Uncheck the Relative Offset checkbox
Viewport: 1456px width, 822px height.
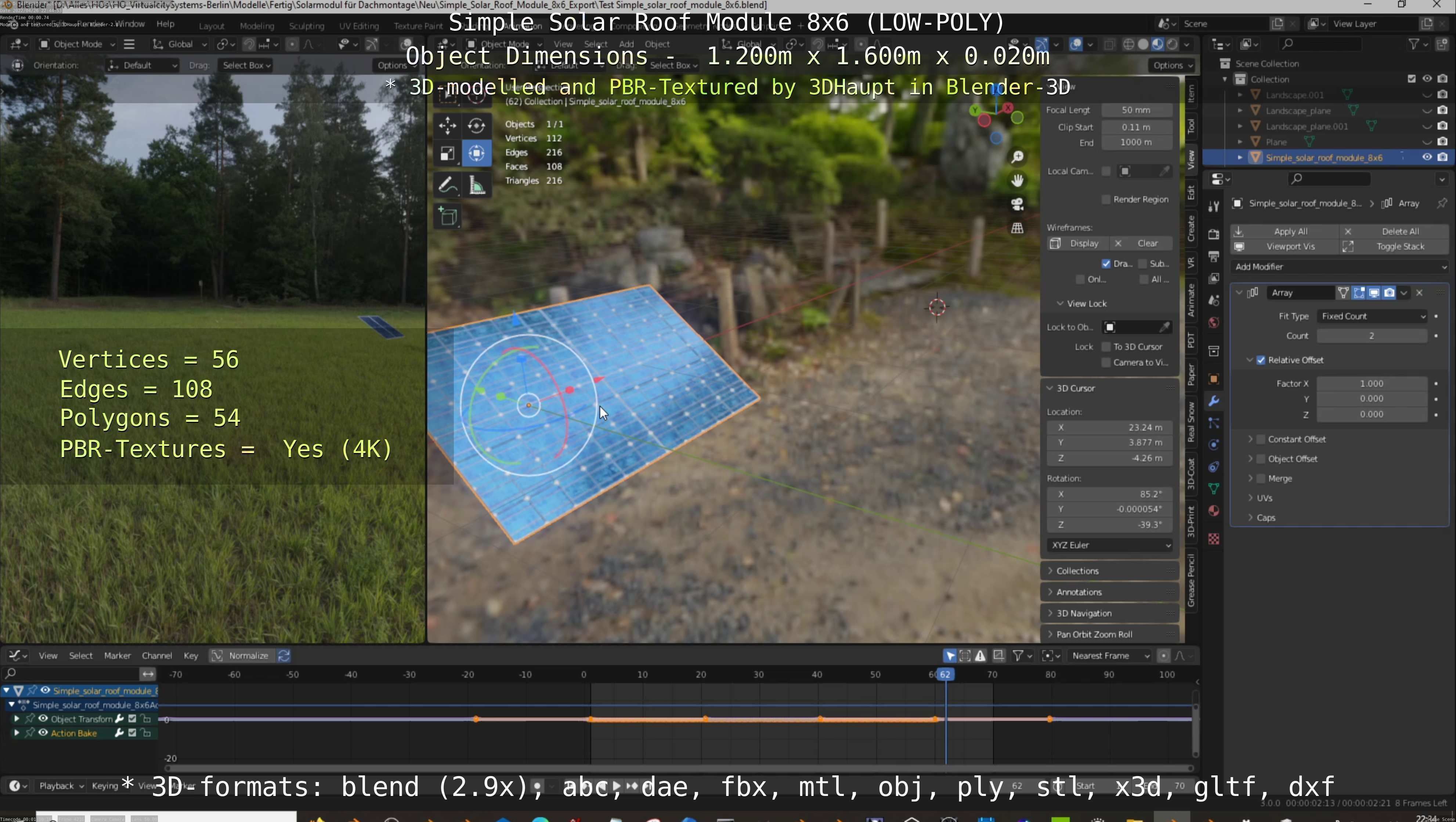coord(1260,360)
